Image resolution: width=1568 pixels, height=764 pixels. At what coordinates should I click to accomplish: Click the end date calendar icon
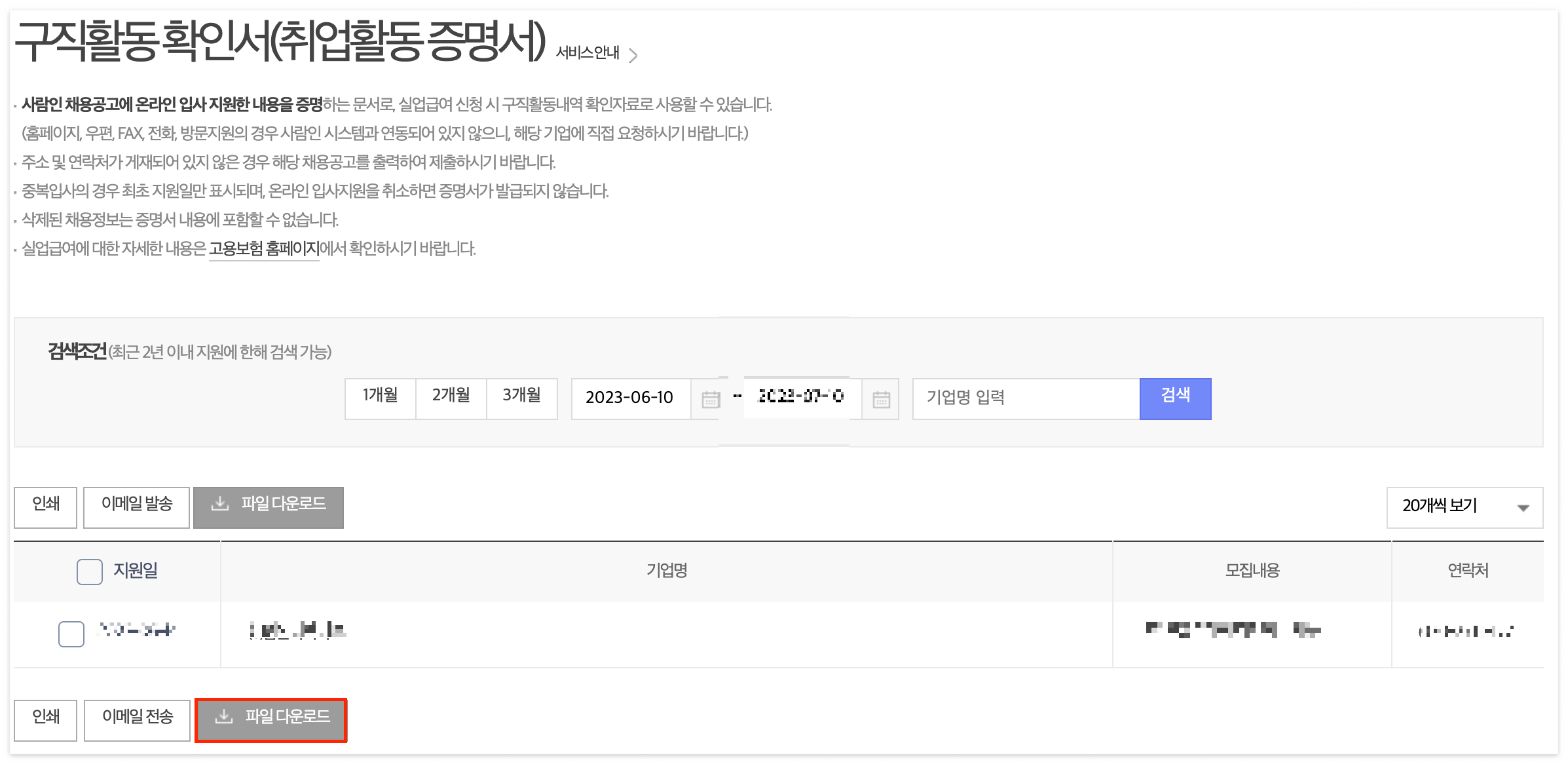pos(881,399)
